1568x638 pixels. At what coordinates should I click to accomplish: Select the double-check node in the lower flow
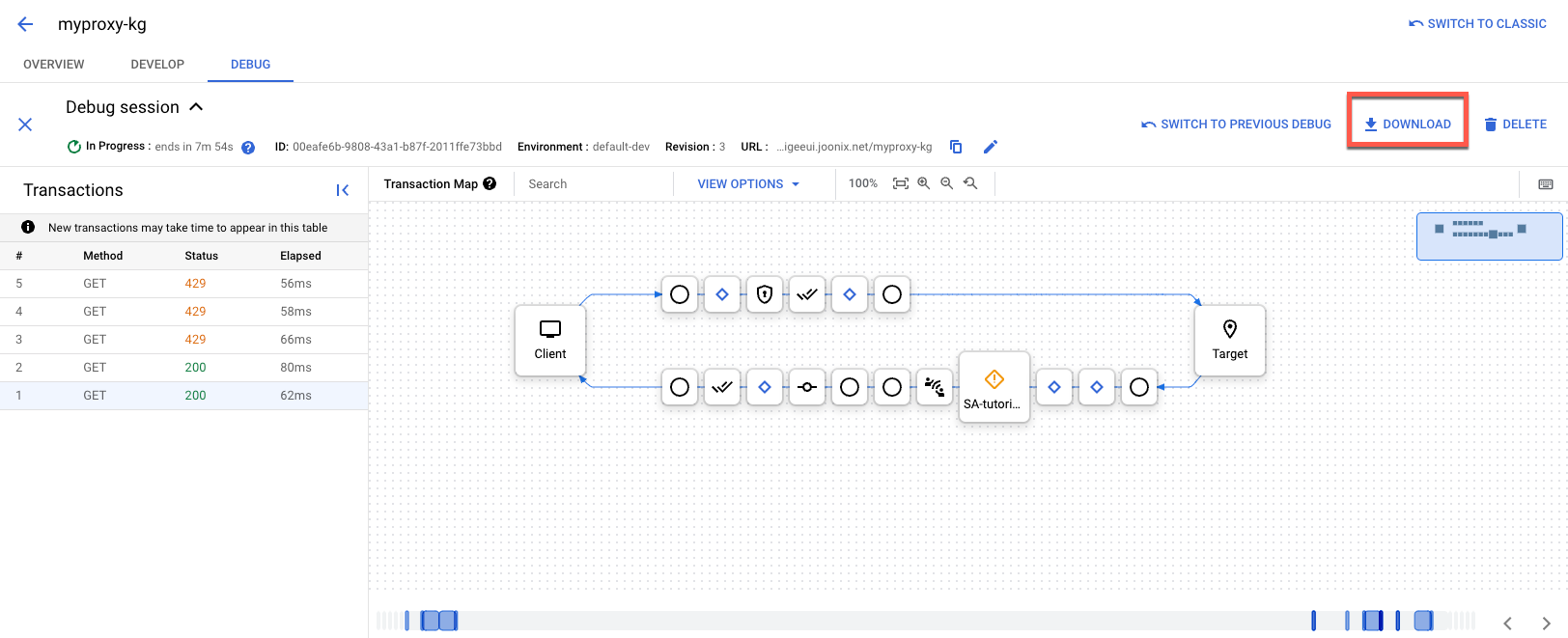click(x=722, y=387)
